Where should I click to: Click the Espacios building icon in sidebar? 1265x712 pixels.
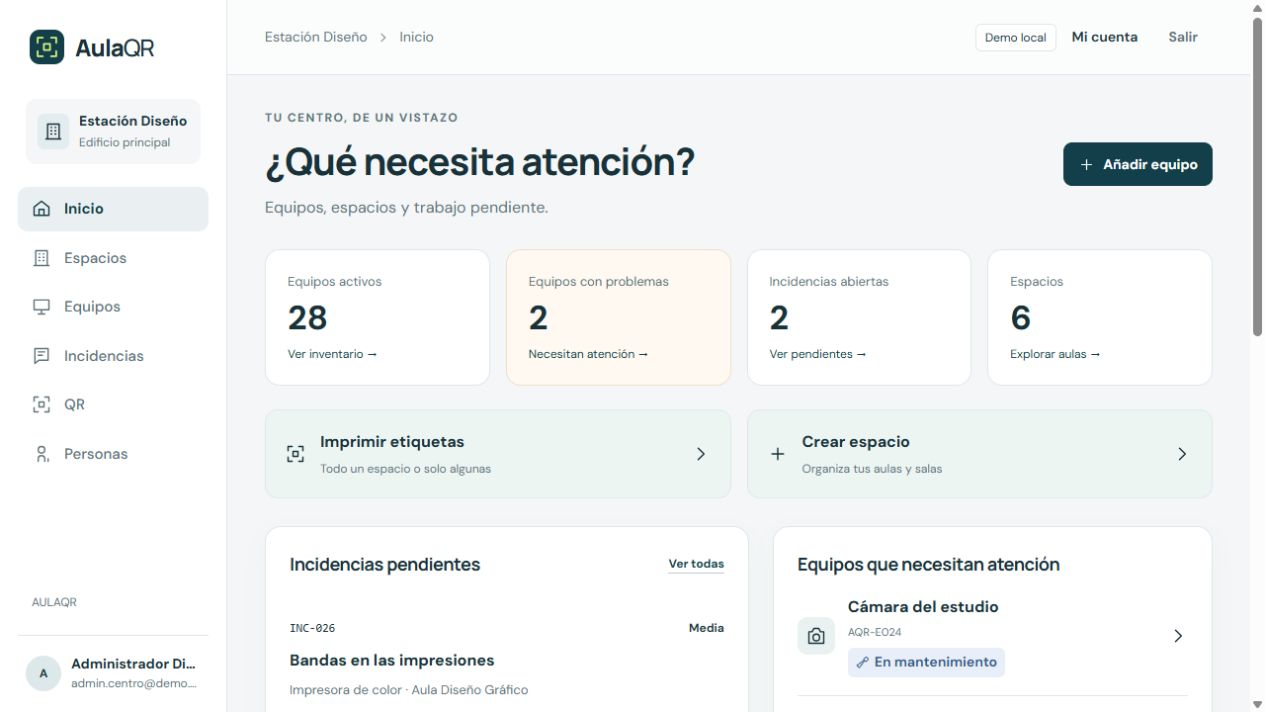tap(41, 258)
